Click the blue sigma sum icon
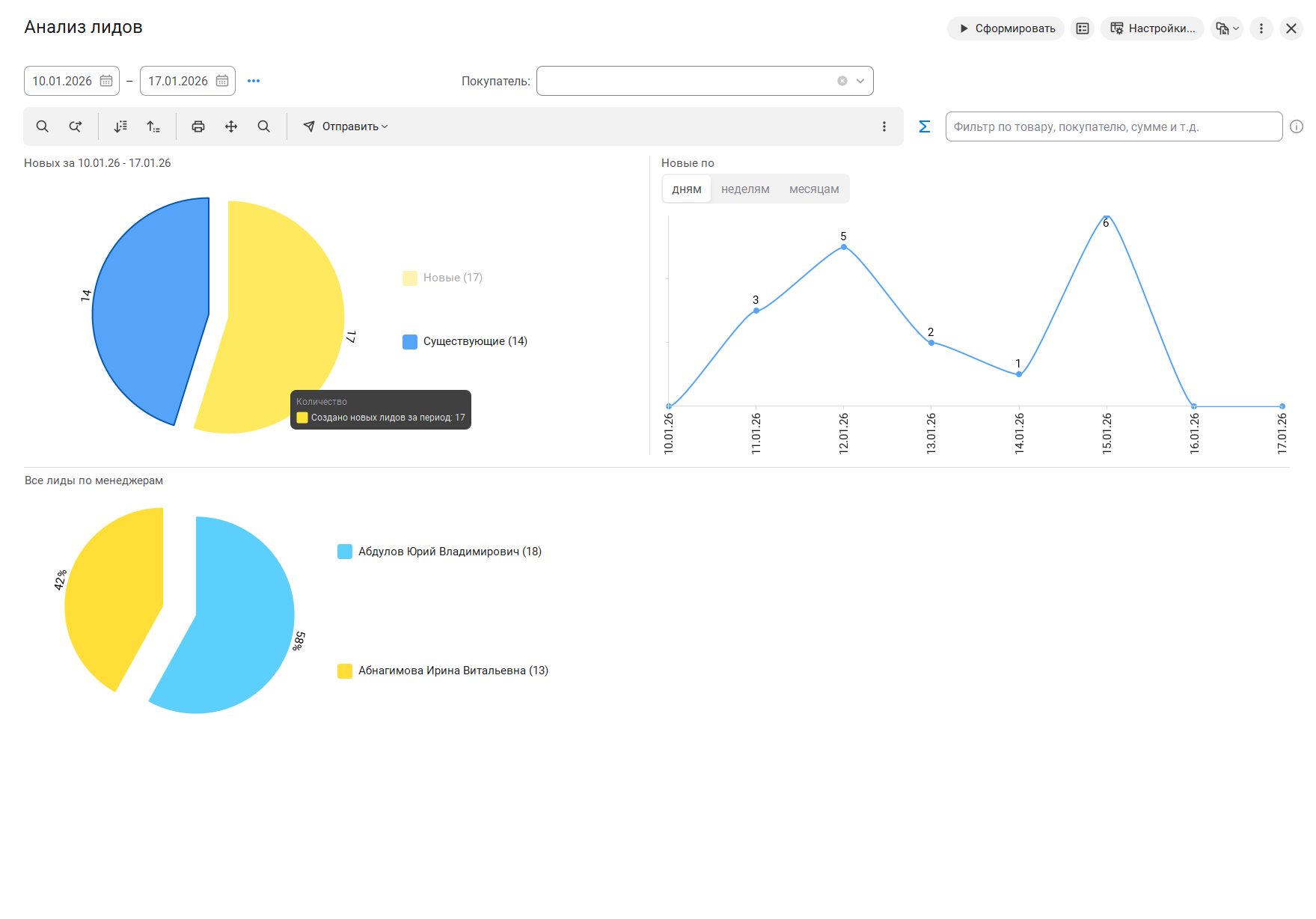 pyautogui.click(x=925, y=126)
